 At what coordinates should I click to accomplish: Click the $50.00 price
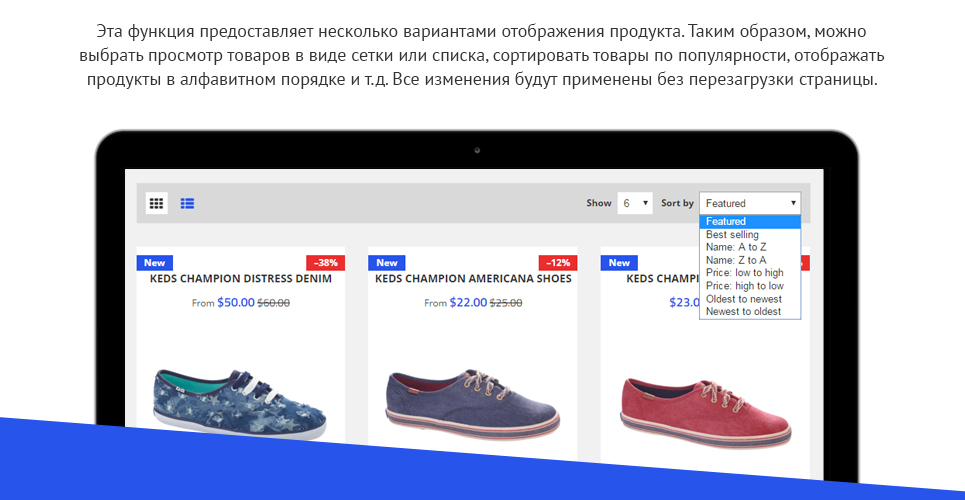pyautogui.click(x=236, y=303)
